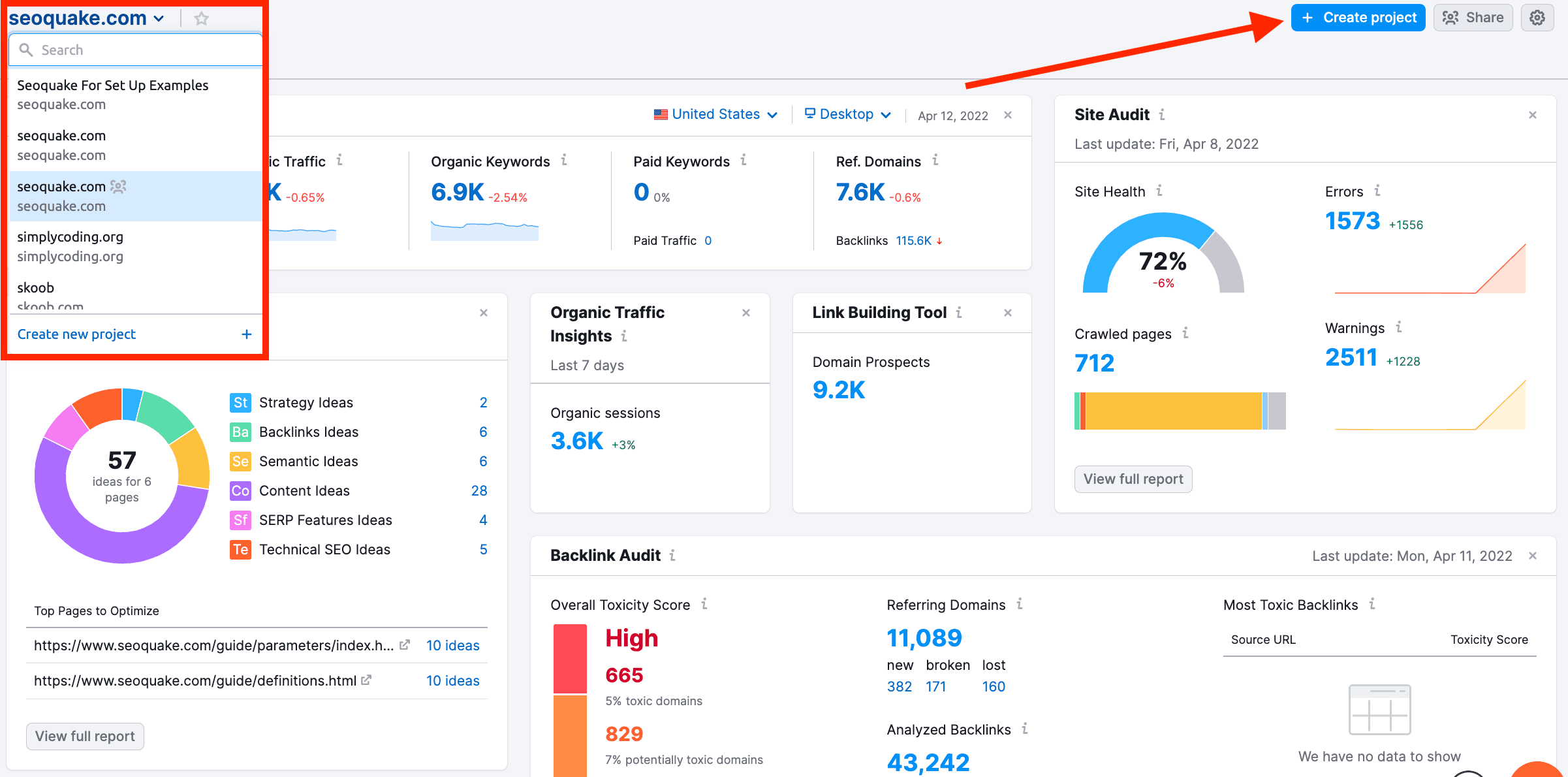This screenshot has height=777, width=1568.
Task: Click the Share button
Action: [x=1473, y=18]
